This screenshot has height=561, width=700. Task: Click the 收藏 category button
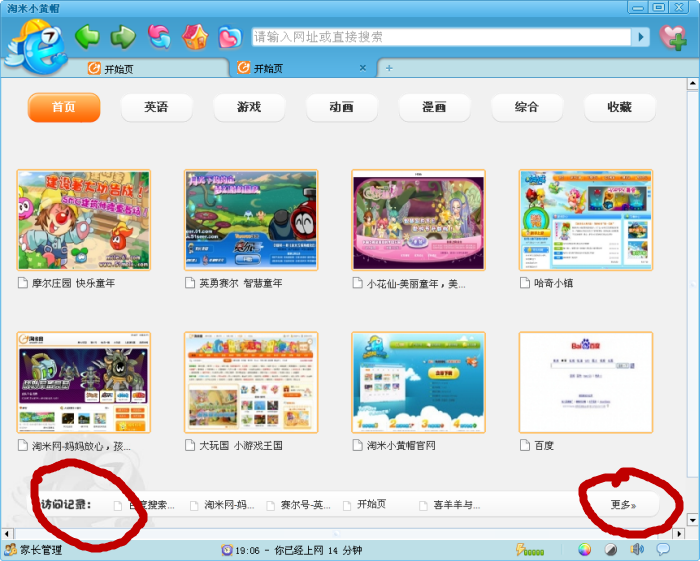(x=619, y=107)
